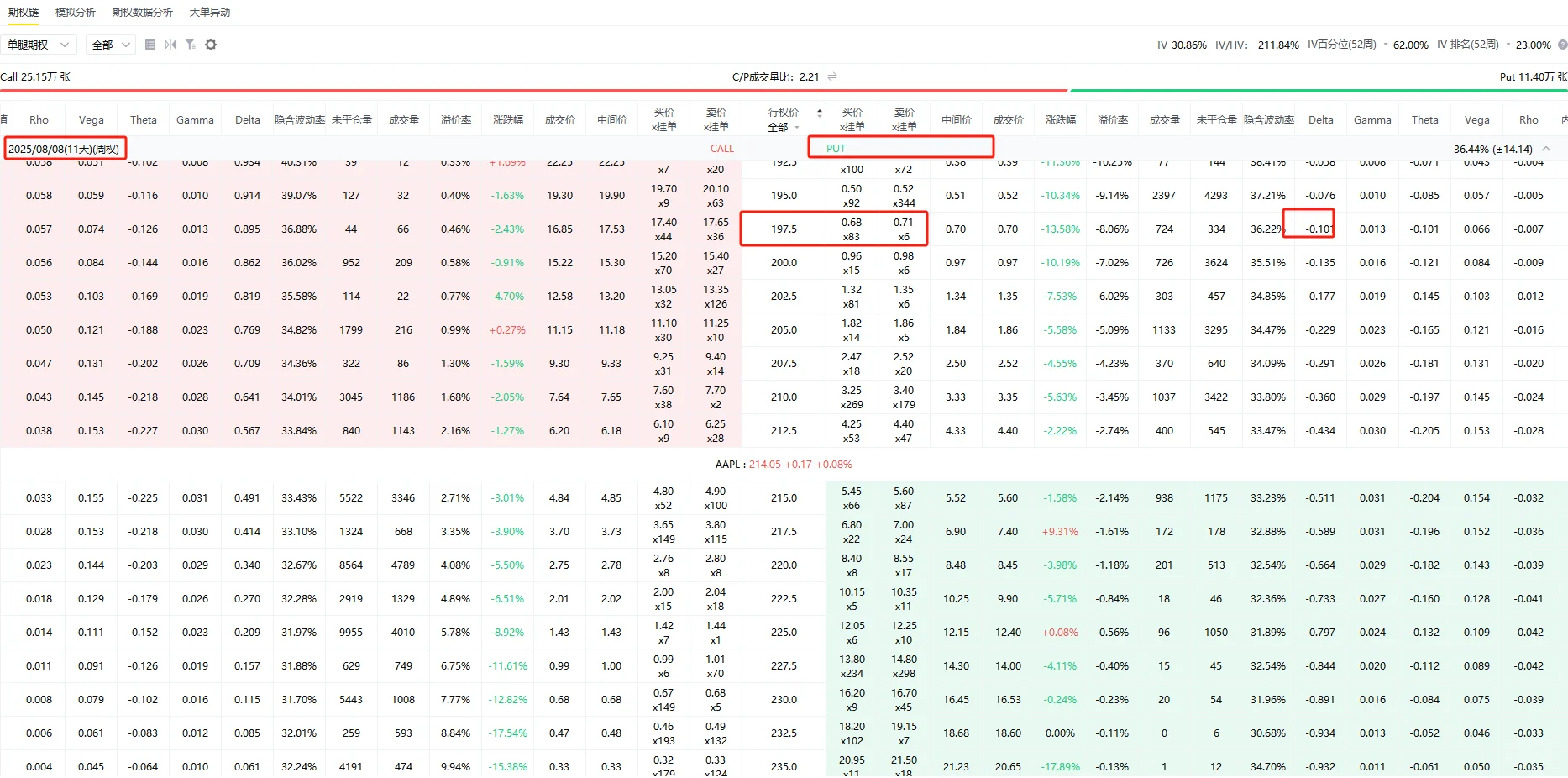Select the 220.0 strike price cell

click(784, 565)
